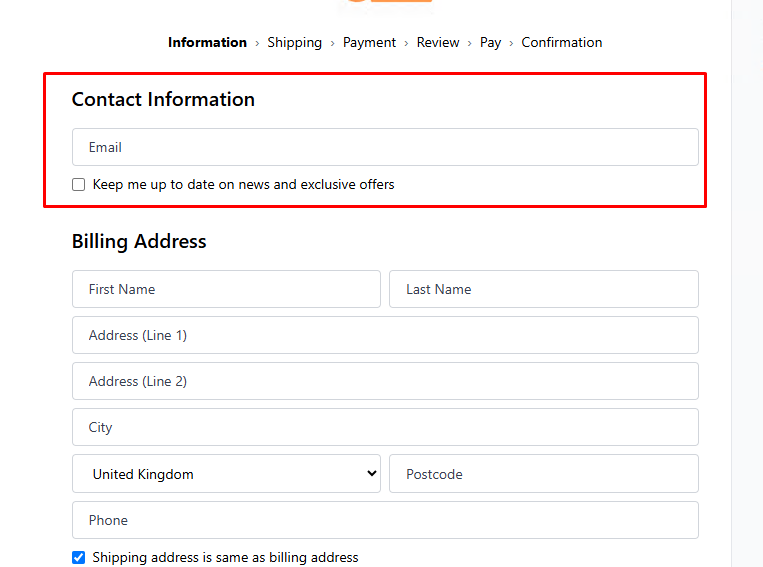
Task: Select the Information breadcrumb step
Action: click(207, 42)
